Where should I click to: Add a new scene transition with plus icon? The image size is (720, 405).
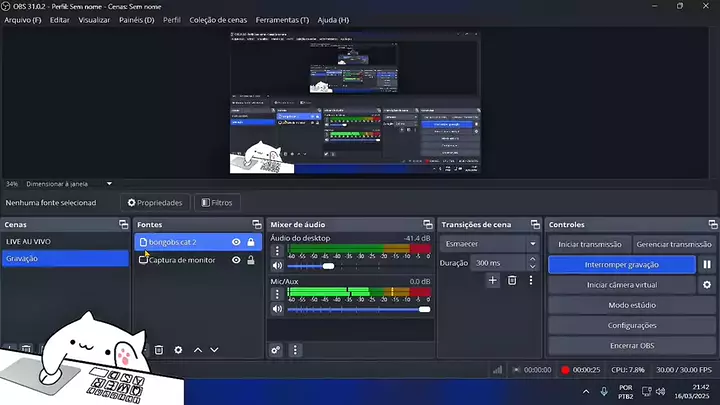[492, 281]
